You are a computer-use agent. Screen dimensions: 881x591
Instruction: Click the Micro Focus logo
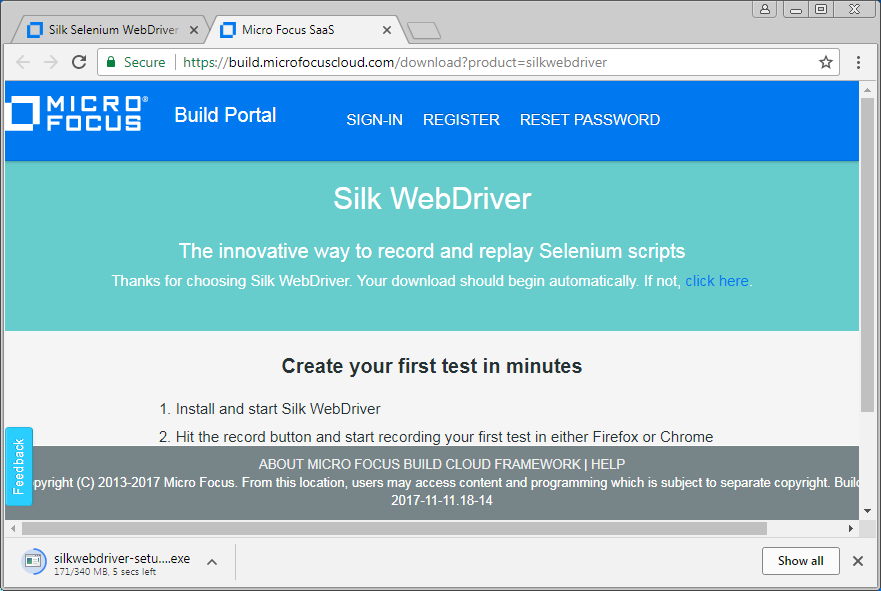(x=77, y=113)
